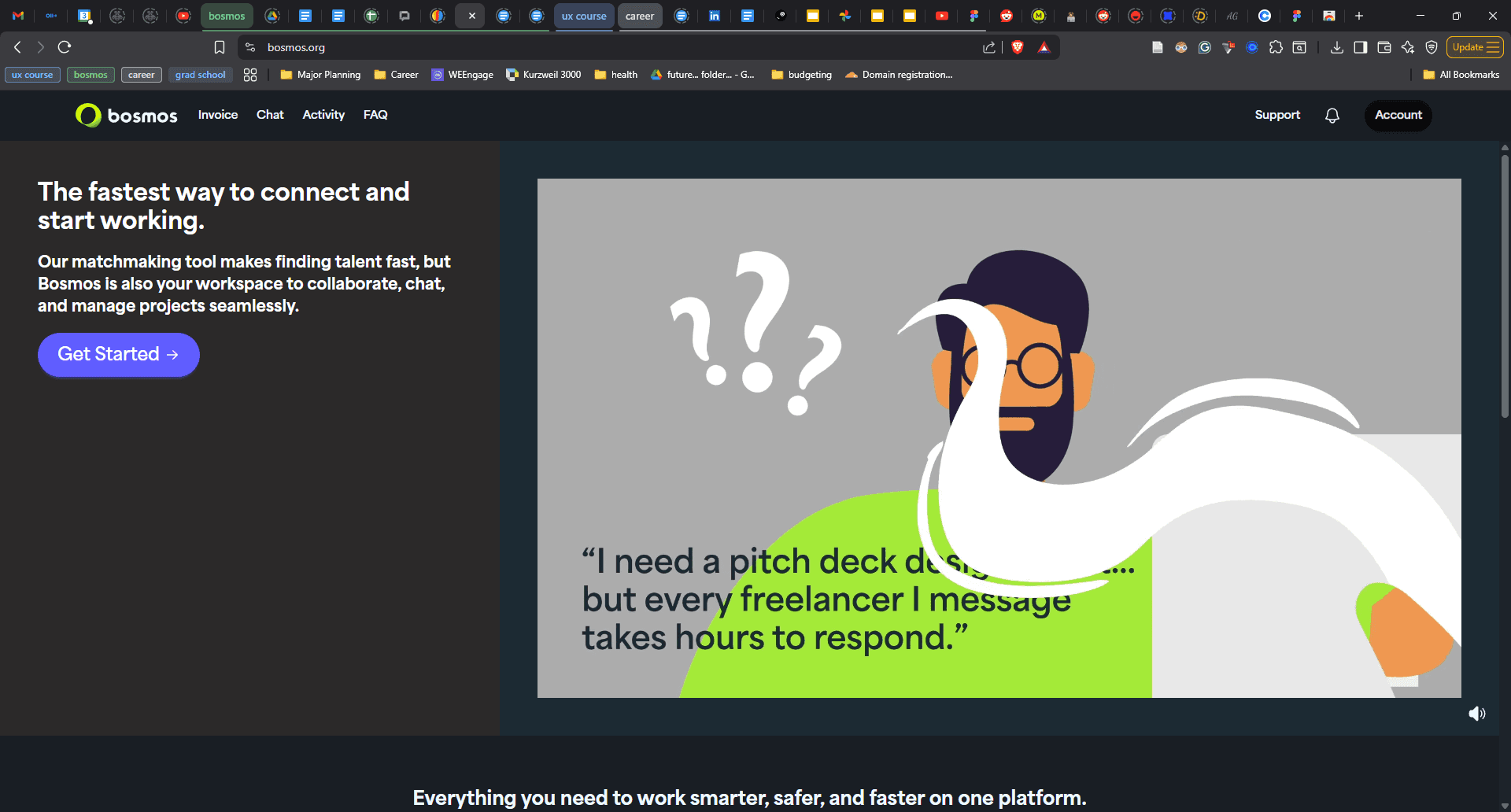Open the speech bubble chat tab
Screen dimensions: 1511x812
coord(405,16)
